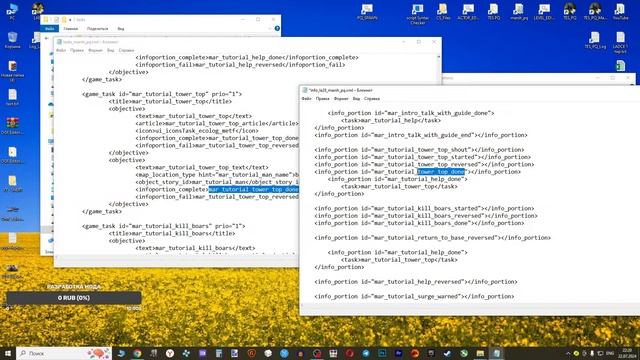
Task: Open Справка menu in info_la2t_marsh_pq Notepad
Action: click(372, 98)
